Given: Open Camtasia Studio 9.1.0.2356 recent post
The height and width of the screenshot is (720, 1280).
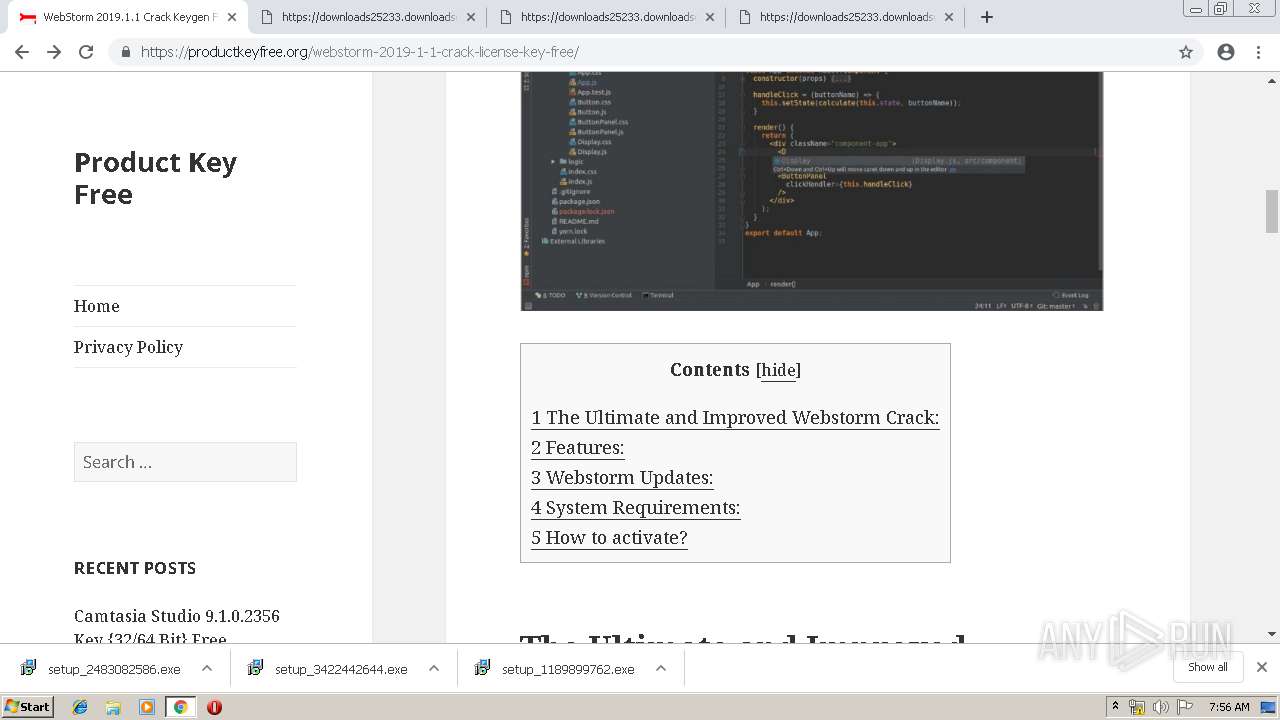Looking at the screenshot, I should click(x=177, y=627).
